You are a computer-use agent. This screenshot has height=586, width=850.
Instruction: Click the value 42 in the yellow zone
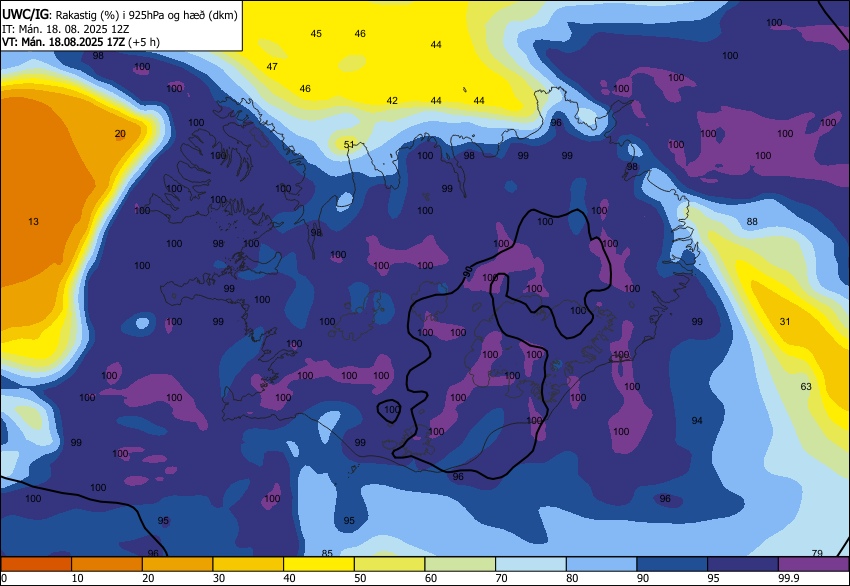(x=392, y=100)
